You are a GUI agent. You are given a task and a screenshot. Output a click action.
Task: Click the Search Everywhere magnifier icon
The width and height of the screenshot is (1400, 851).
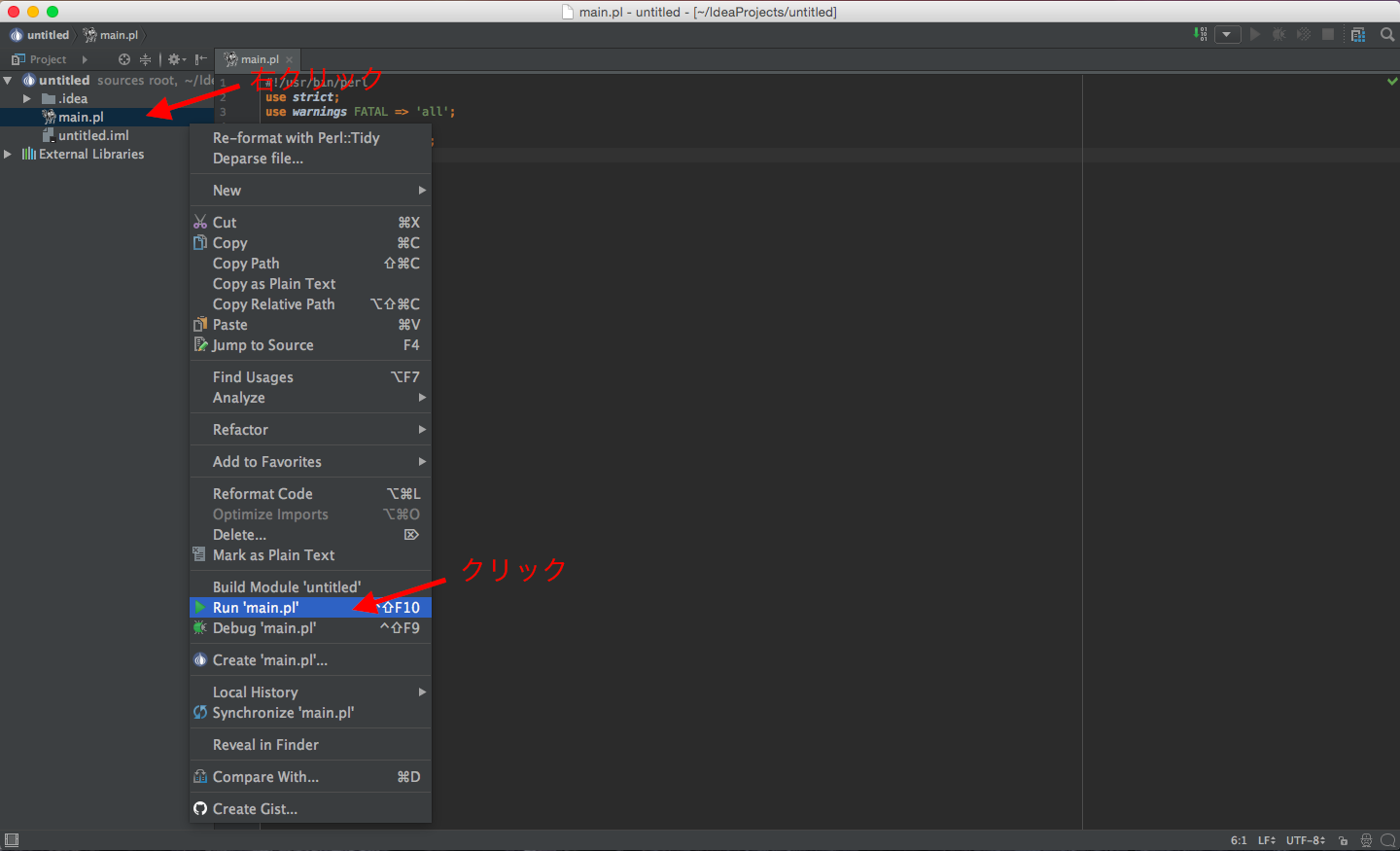pyautogui.click(x=1387, y=34)
